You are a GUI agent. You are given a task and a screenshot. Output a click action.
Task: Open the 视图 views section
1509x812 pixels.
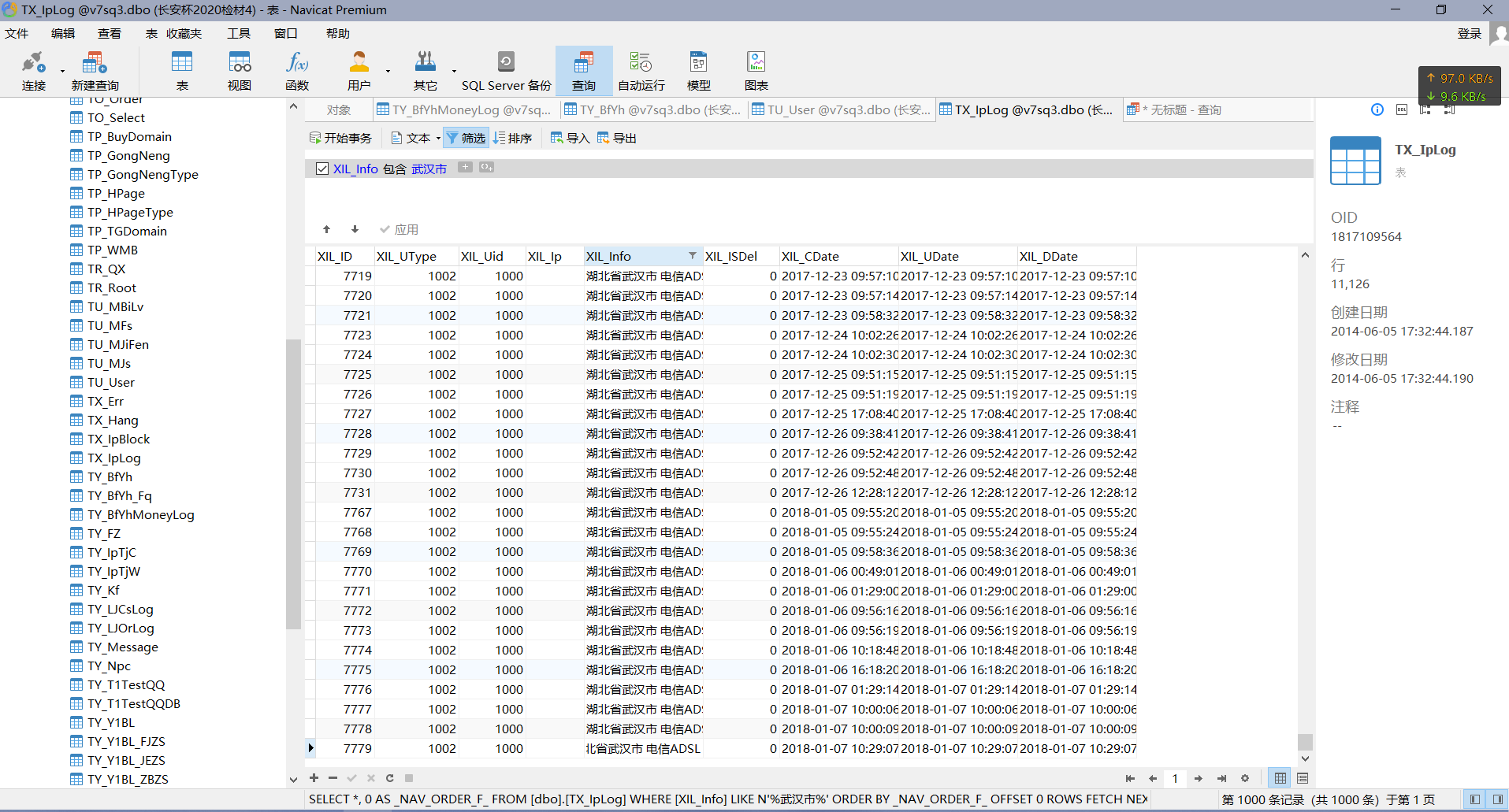tap(240, 70)
